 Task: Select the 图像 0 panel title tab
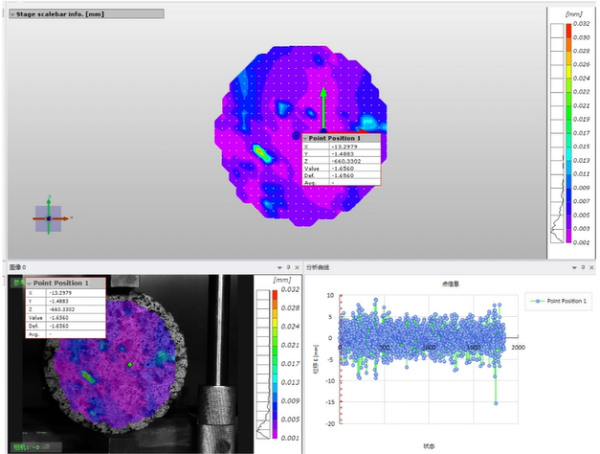coord(18,269)
